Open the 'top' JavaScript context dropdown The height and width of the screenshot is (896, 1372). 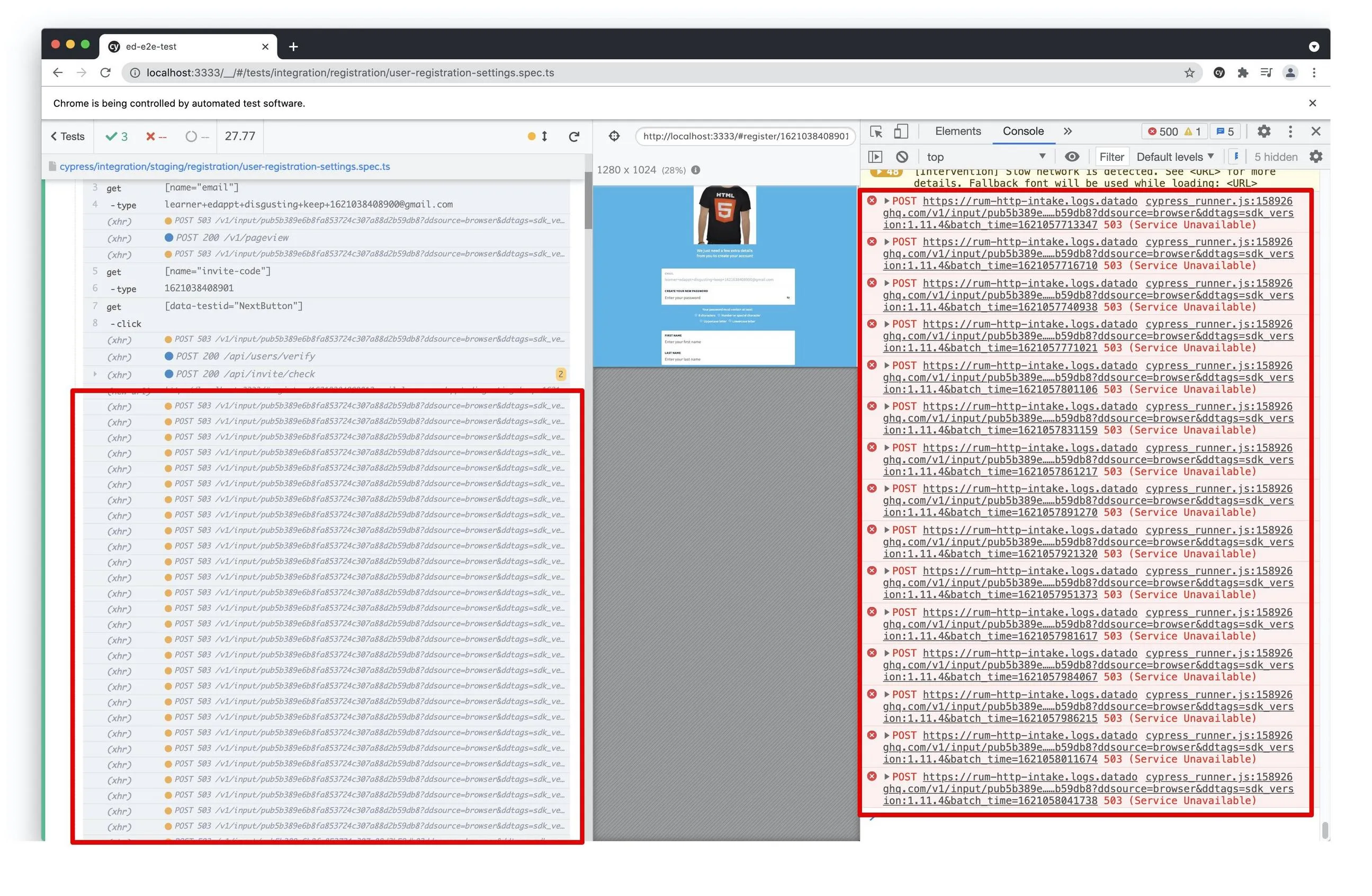(986, 157)
